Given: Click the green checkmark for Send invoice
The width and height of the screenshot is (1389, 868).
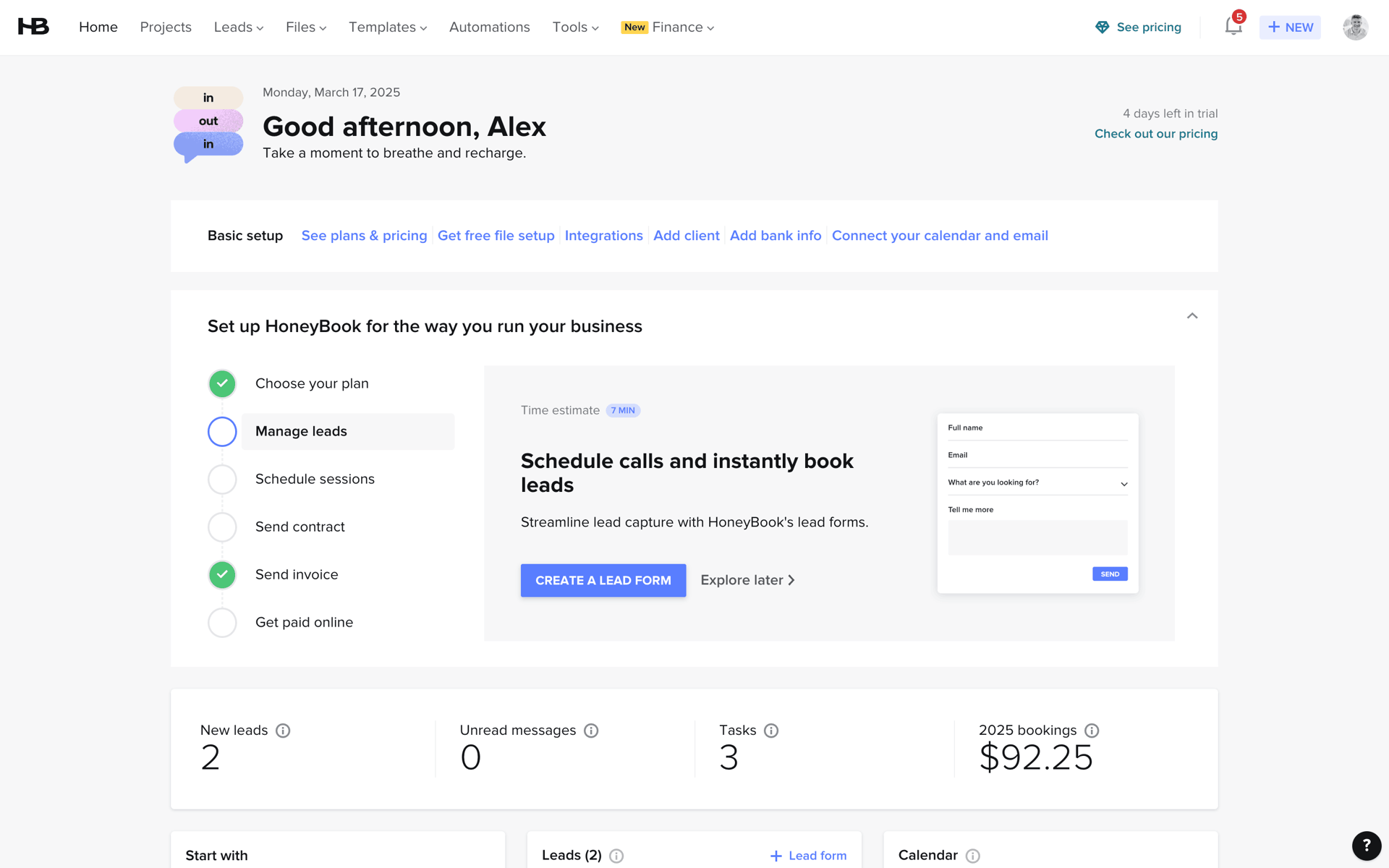Looking at the screenshot, I should tap(222, 574).
